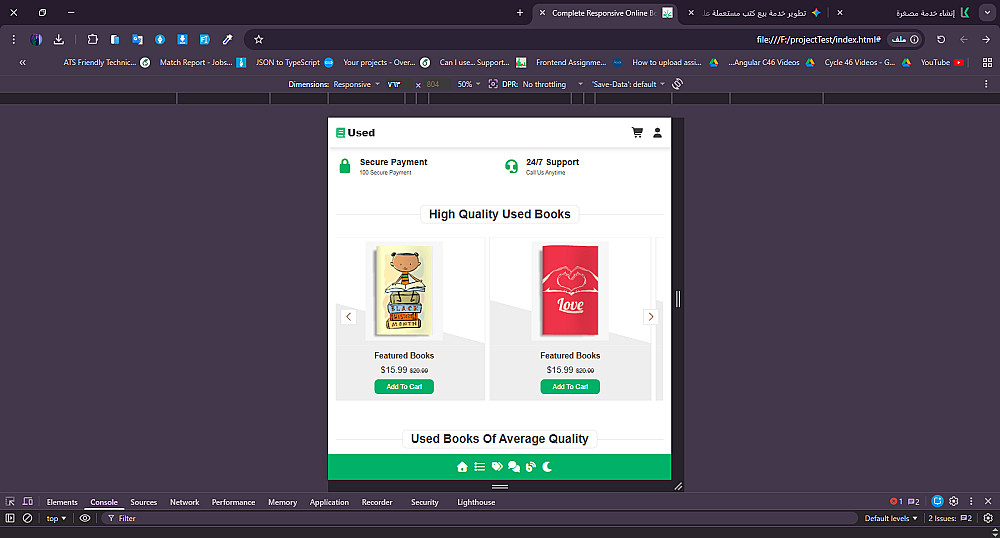Click the color picker eyedropper extension icon
Viewport: 1000px width, 538px height.
pos(227,40)
